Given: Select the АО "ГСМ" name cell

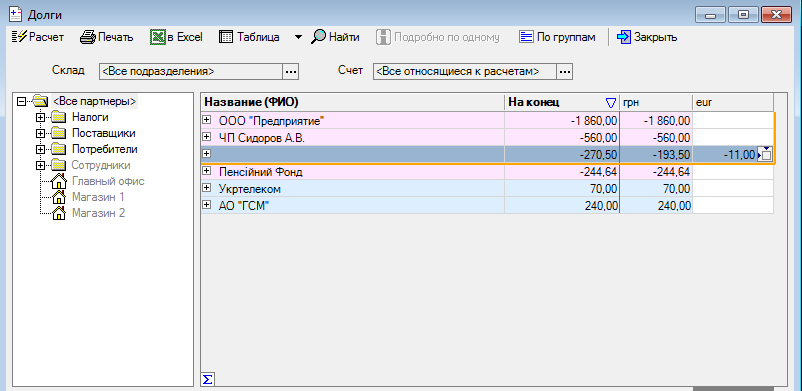Looking at the screenshot, I should click(x=353, y=206).
